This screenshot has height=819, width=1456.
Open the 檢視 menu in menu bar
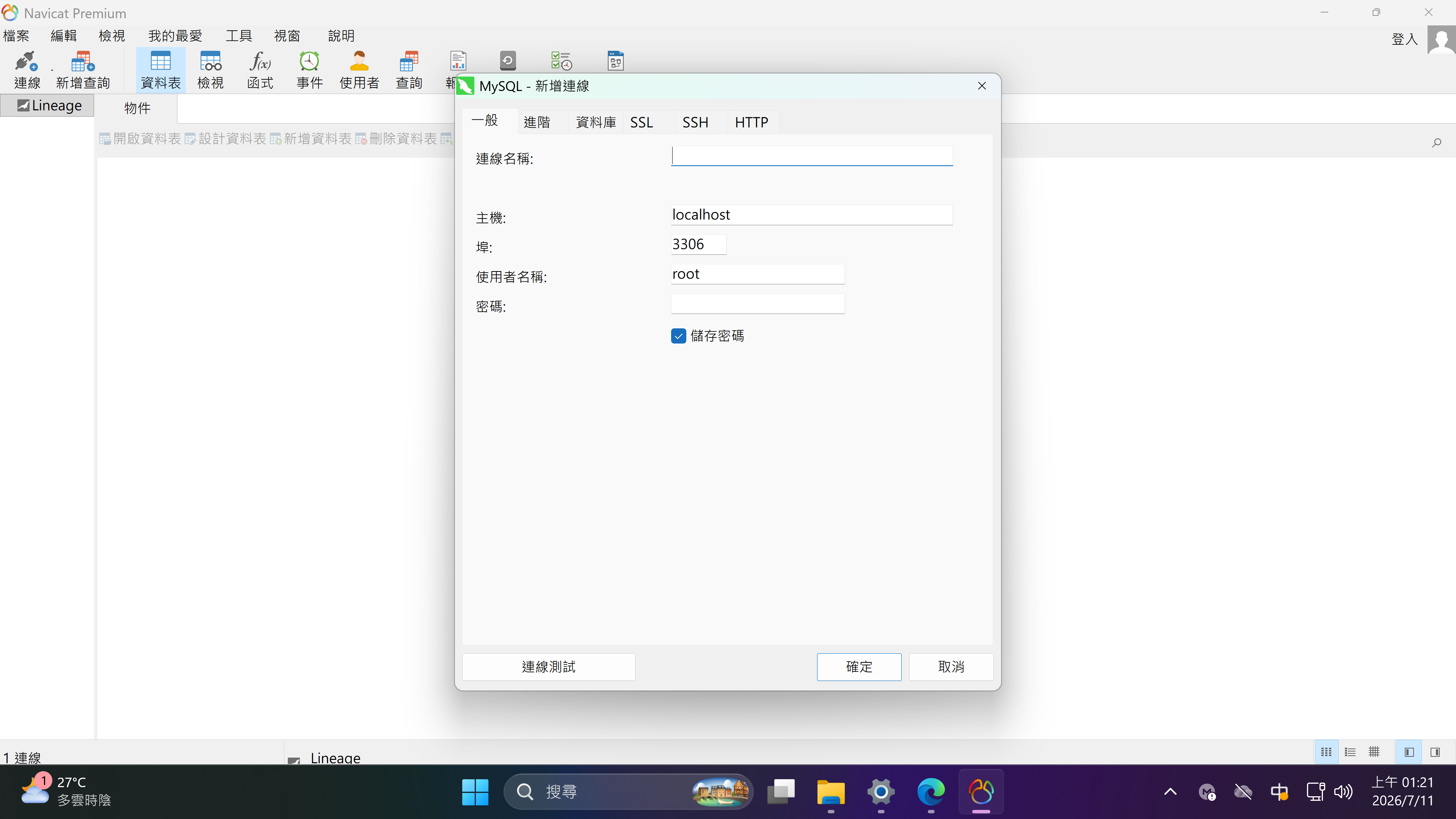(111, 36)
